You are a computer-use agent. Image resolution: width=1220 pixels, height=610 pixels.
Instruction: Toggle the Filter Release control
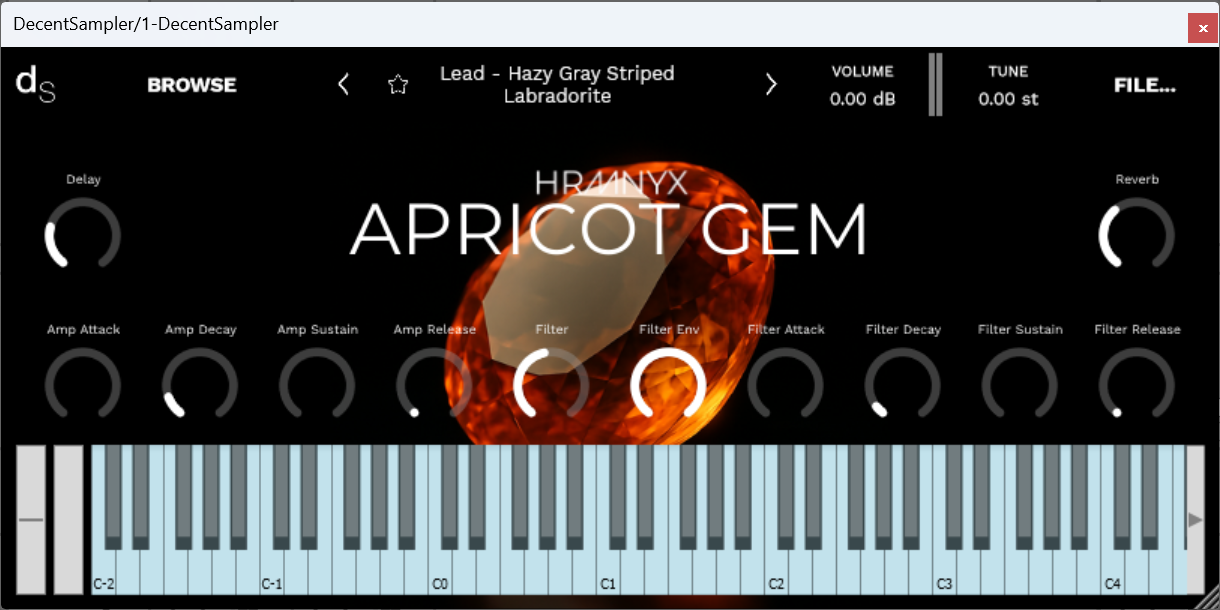pyautogui.click(x=1136, y=385)
